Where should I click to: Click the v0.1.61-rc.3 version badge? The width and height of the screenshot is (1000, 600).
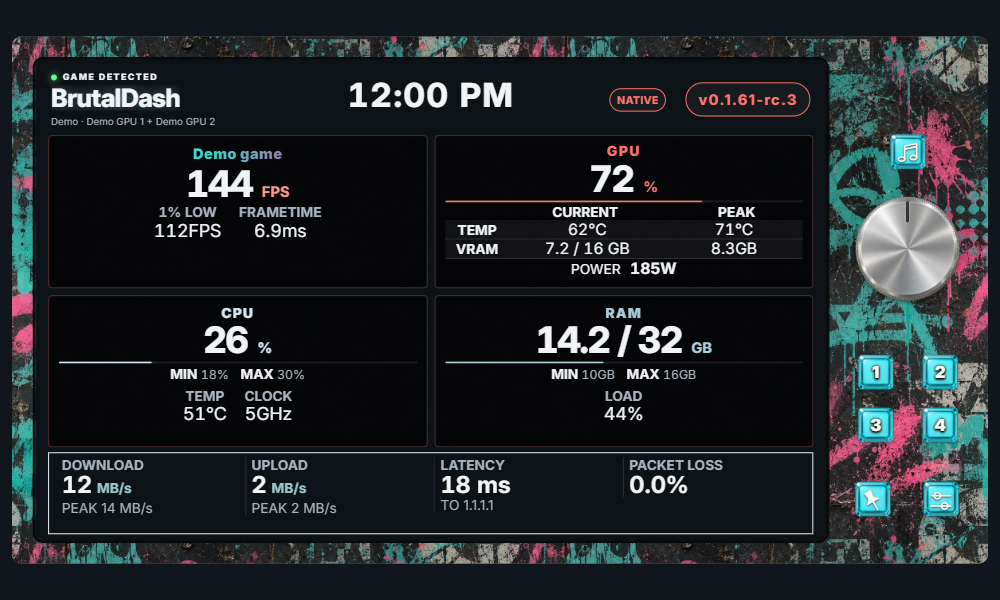tap(747, 100)
